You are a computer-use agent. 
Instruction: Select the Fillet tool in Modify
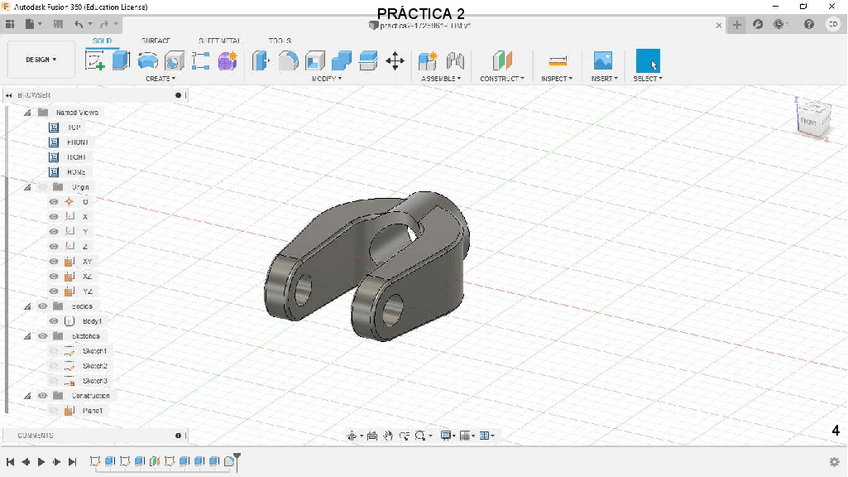(x=288, y=61)
